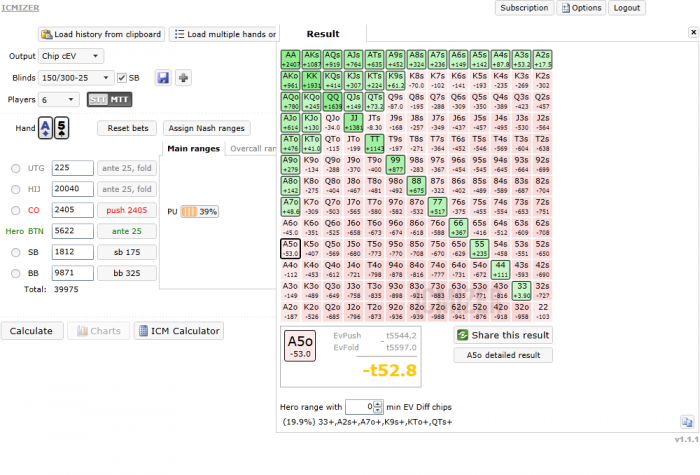
Task: Click the copy hero range icon
Action: click(x=687, y=421)
